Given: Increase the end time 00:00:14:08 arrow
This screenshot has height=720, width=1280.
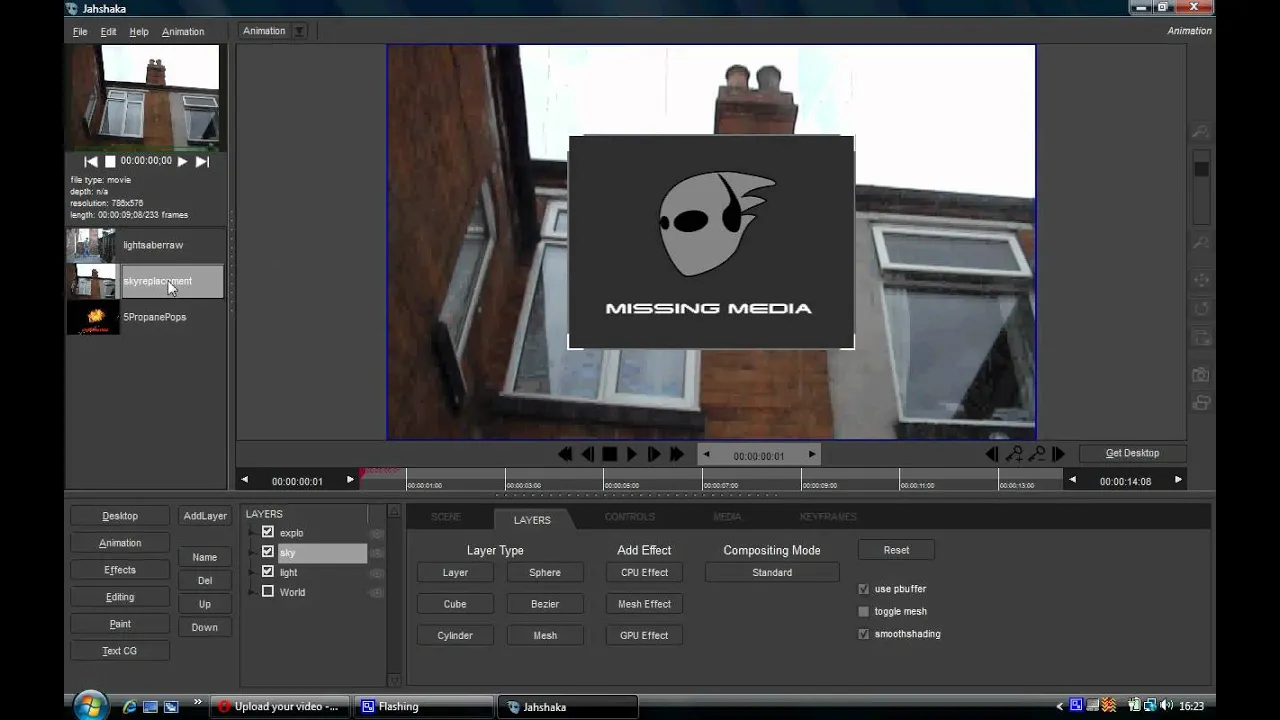Looking at the screenshot, I should (x=1178, y=480).
